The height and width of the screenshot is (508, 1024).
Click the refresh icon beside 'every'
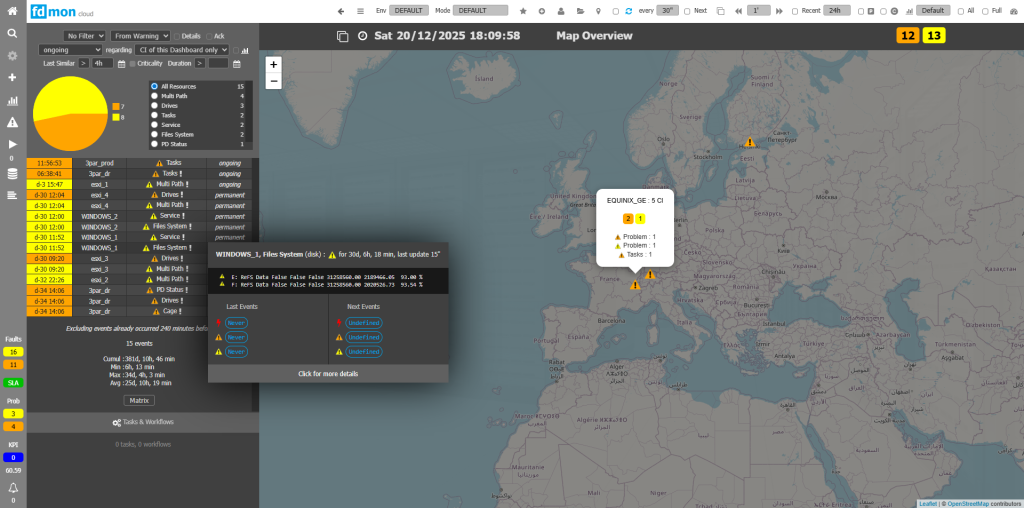[628, 10]
